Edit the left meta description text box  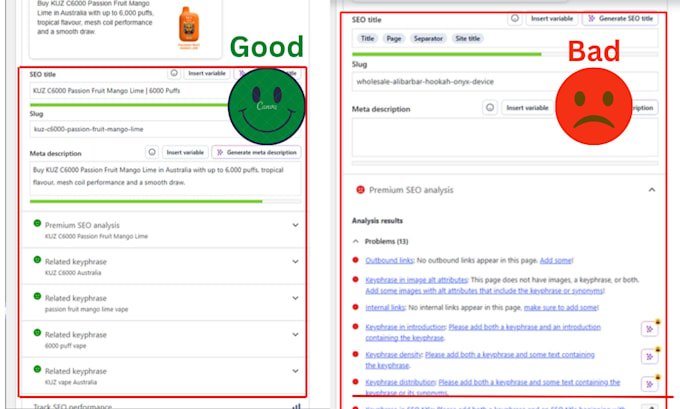tap(165, 178)
